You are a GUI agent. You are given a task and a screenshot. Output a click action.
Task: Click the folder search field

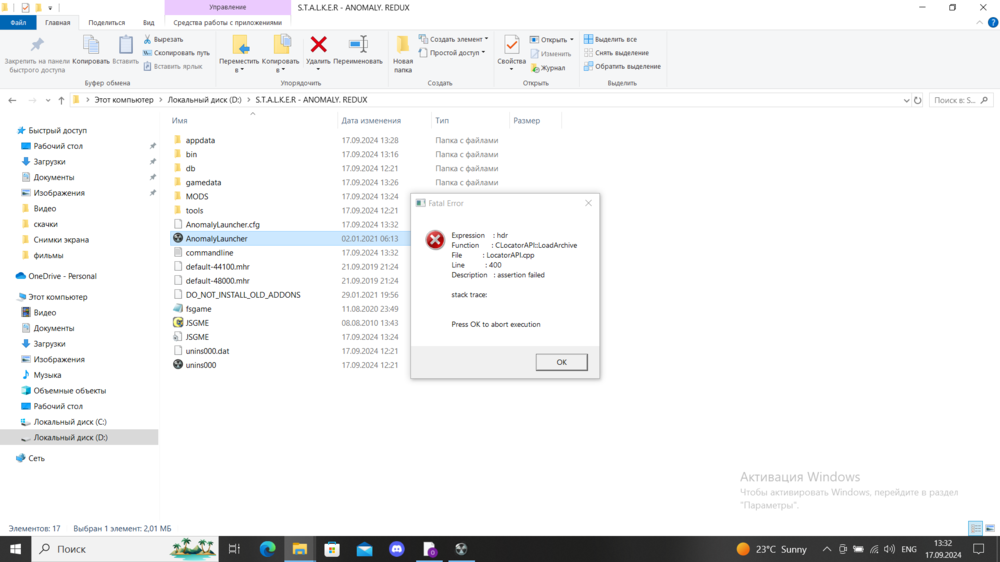click(x=960, y=100)
